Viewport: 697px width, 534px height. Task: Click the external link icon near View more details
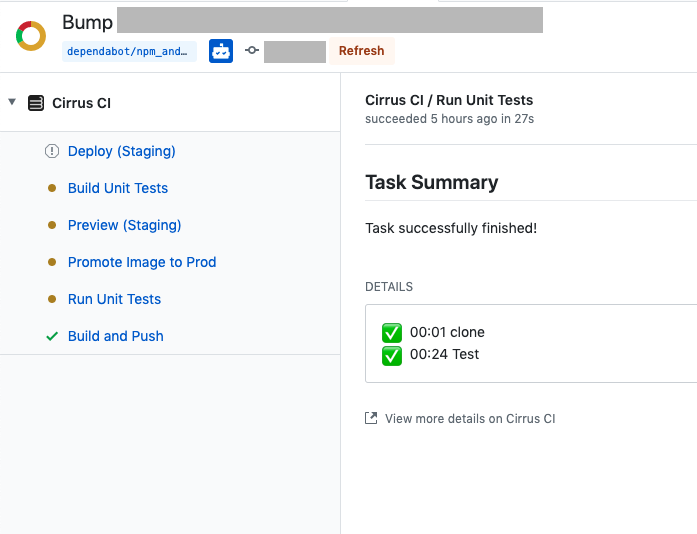[371, 418]
